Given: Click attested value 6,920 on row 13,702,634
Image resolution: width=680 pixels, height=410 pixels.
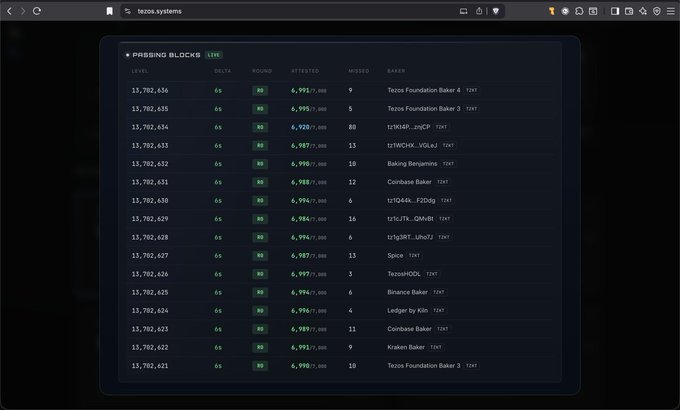Looking at the screenshot, I should pyautogui.click(x=300, y=127).
